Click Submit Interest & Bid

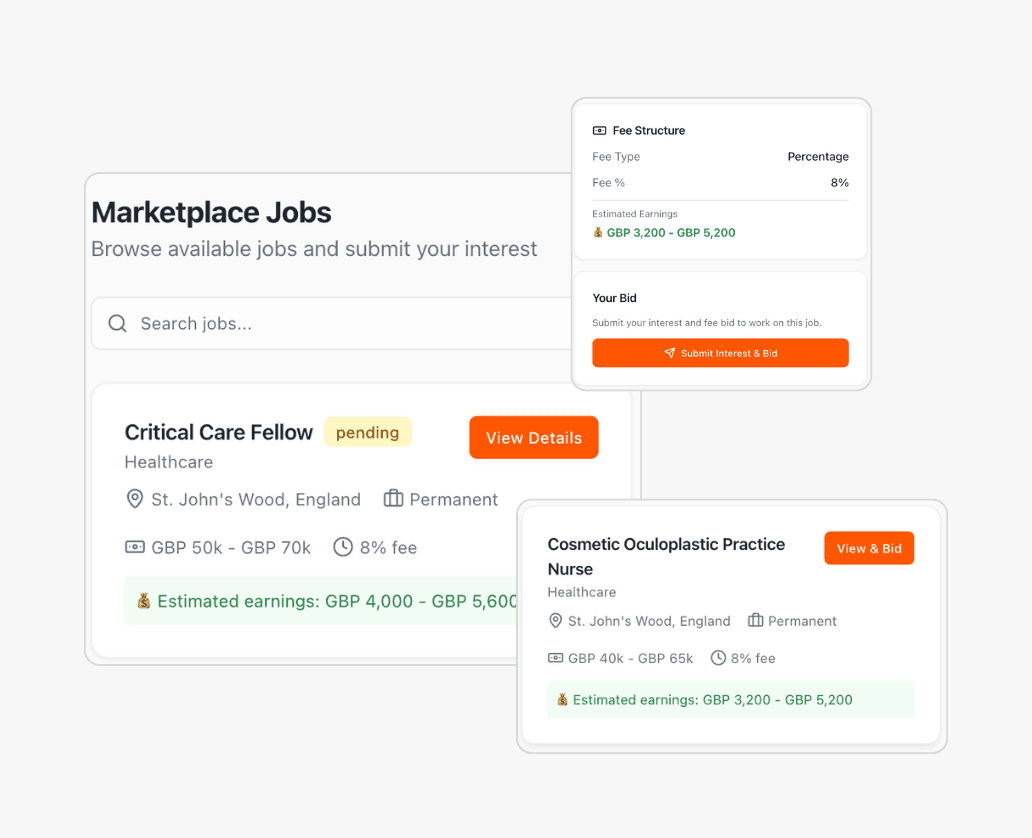720,353
